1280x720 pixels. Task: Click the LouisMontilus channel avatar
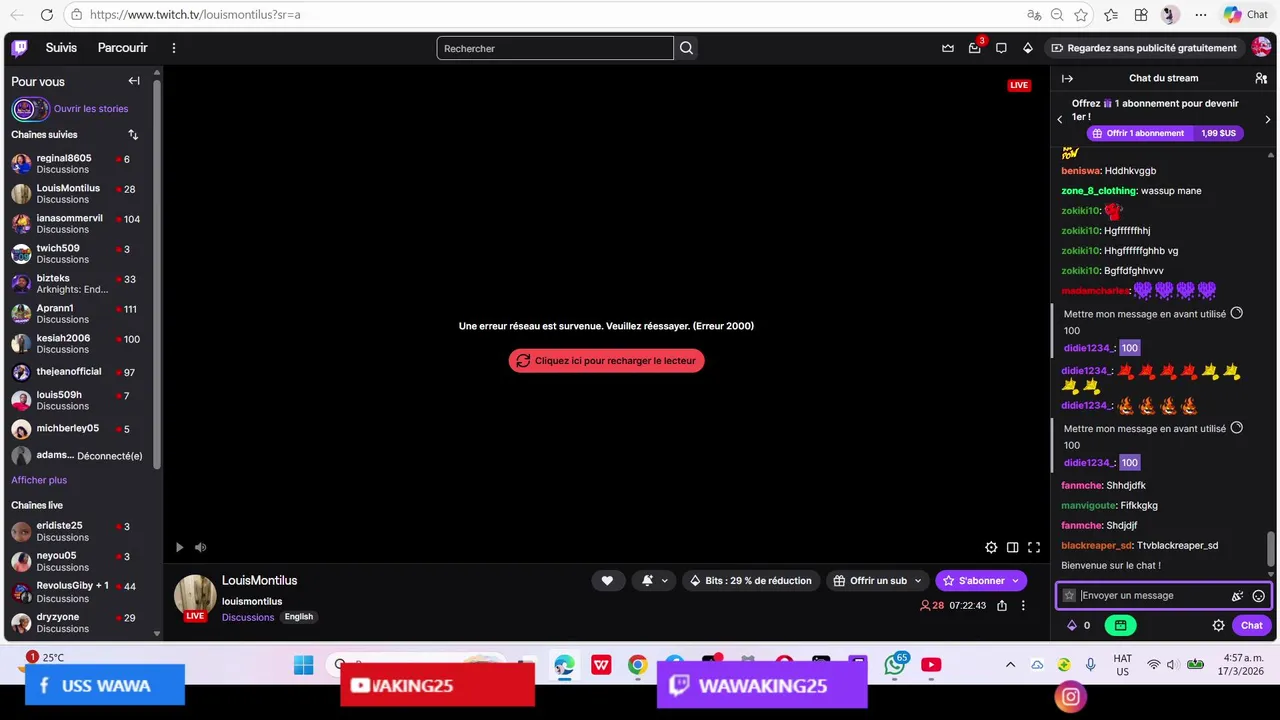point(195,595)
